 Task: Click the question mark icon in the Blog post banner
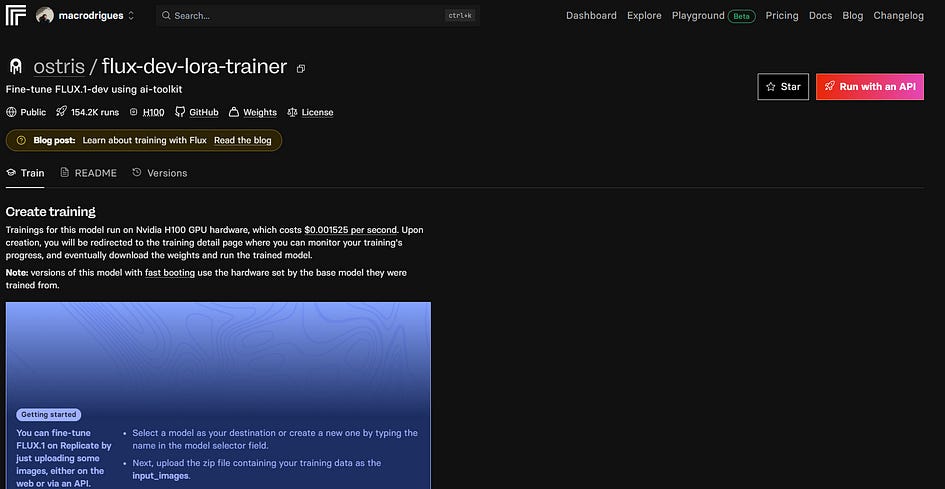[x=21, y=140]
